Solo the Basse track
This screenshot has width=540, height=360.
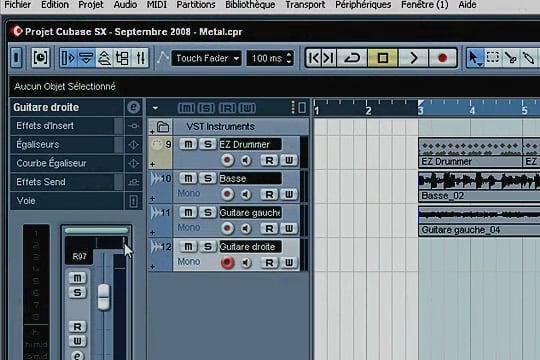click(208, 178)
